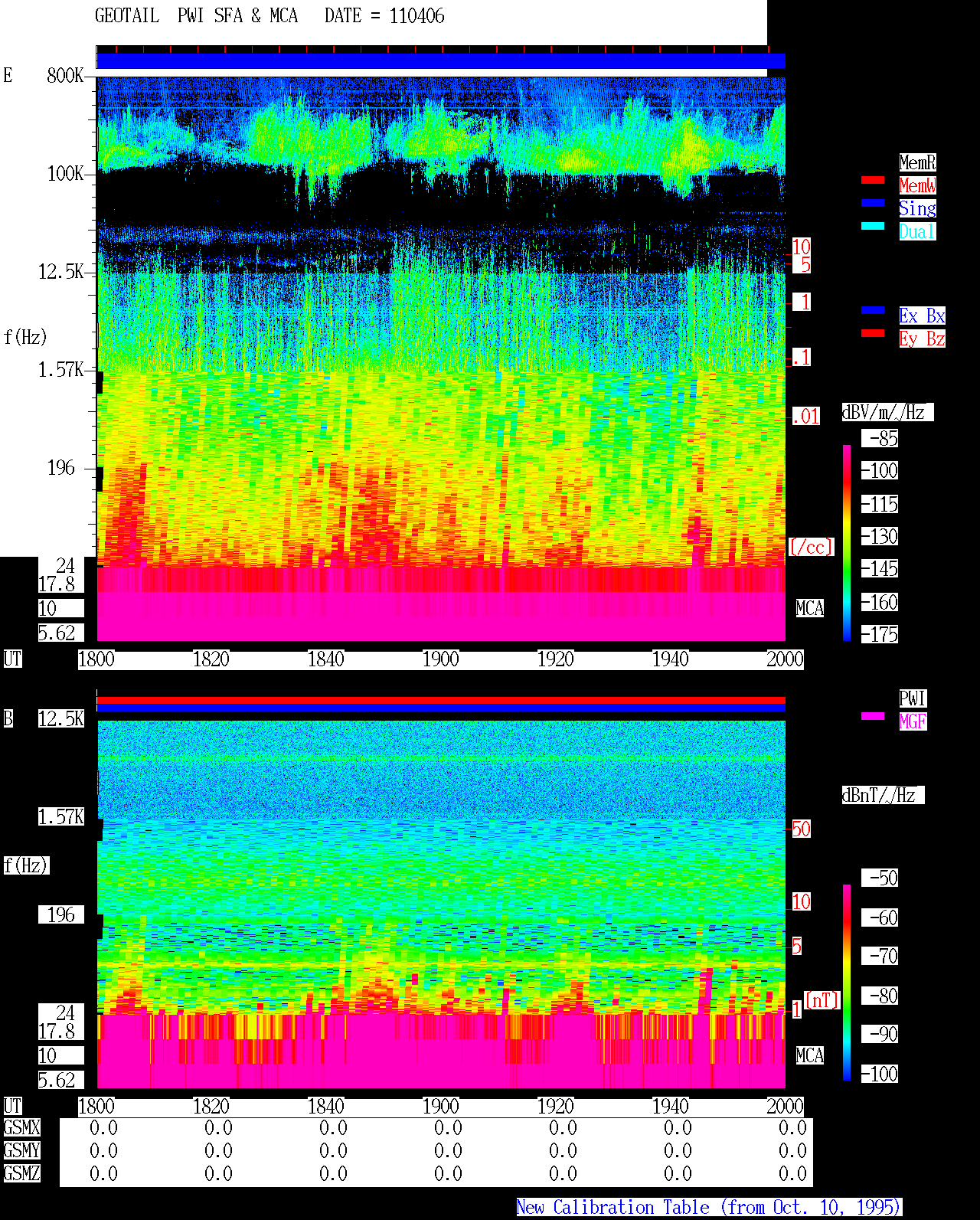This screenshot has width=980, height=1220.
Task: Click the MGF legend label
Action: (913, 721)
